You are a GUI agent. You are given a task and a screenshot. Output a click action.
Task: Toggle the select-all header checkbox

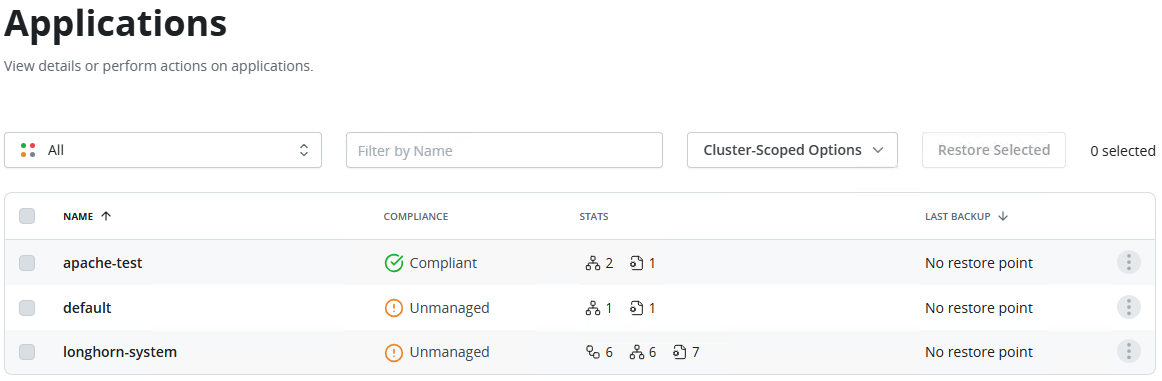point(27,216)
